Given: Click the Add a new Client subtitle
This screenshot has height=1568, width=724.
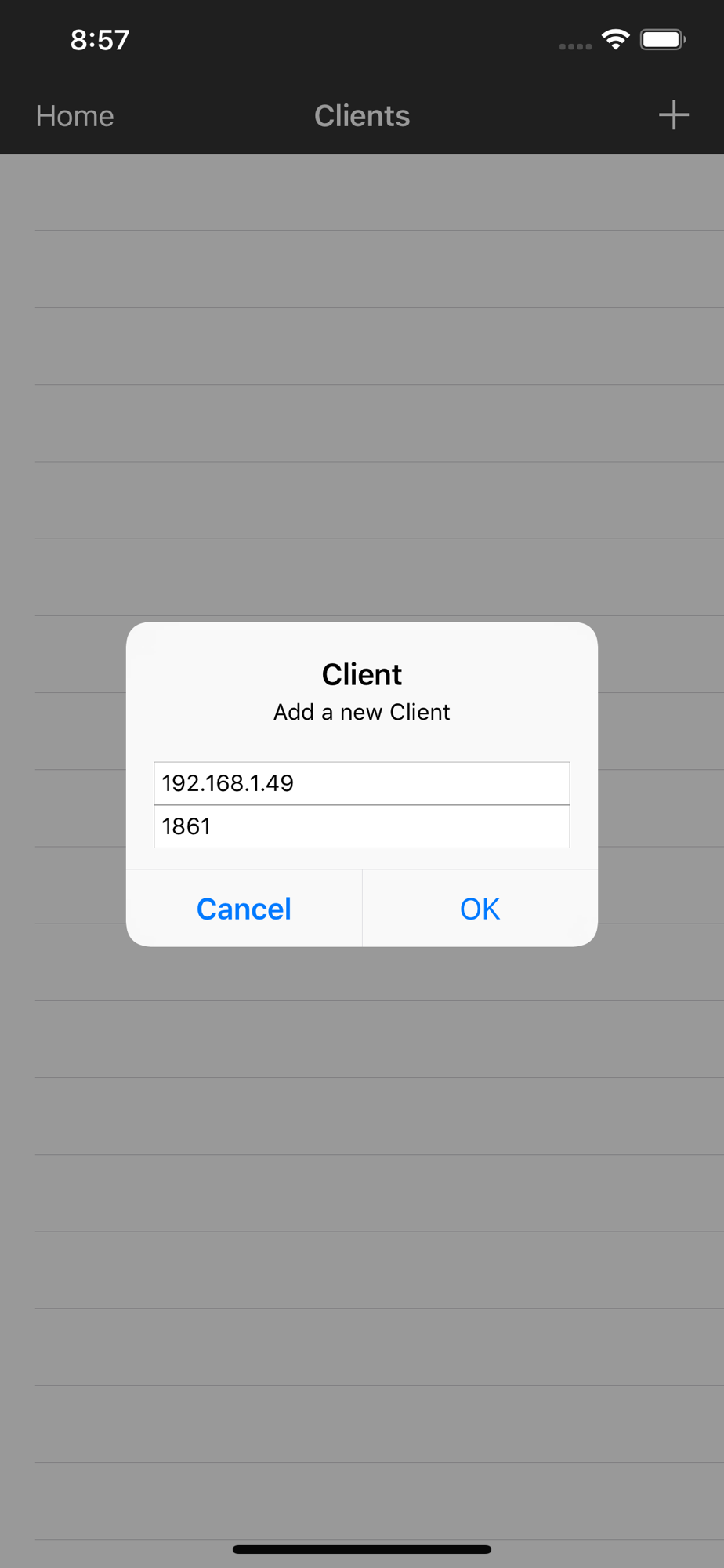Looking at the screenshot, I should point(362,712).
